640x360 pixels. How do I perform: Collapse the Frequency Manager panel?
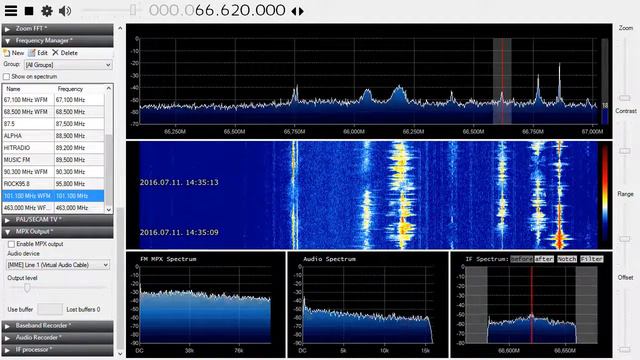pyautogui.click(x=58, y=41)
